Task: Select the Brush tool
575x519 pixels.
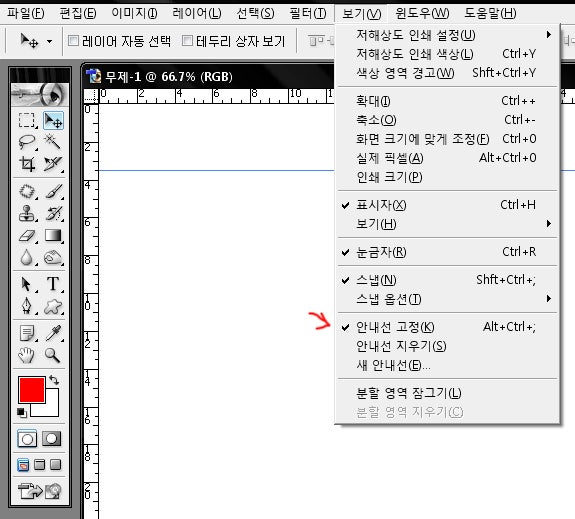Action: (53, 191)
